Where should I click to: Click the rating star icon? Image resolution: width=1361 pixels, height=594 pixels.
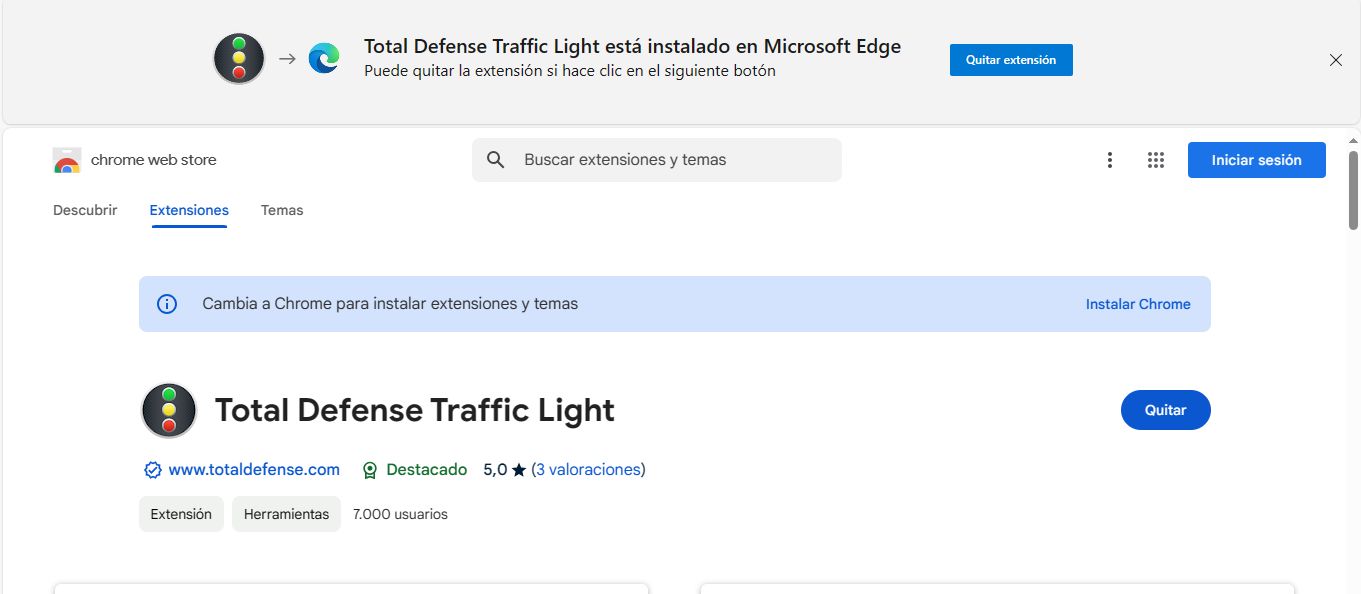click(519, 470)
